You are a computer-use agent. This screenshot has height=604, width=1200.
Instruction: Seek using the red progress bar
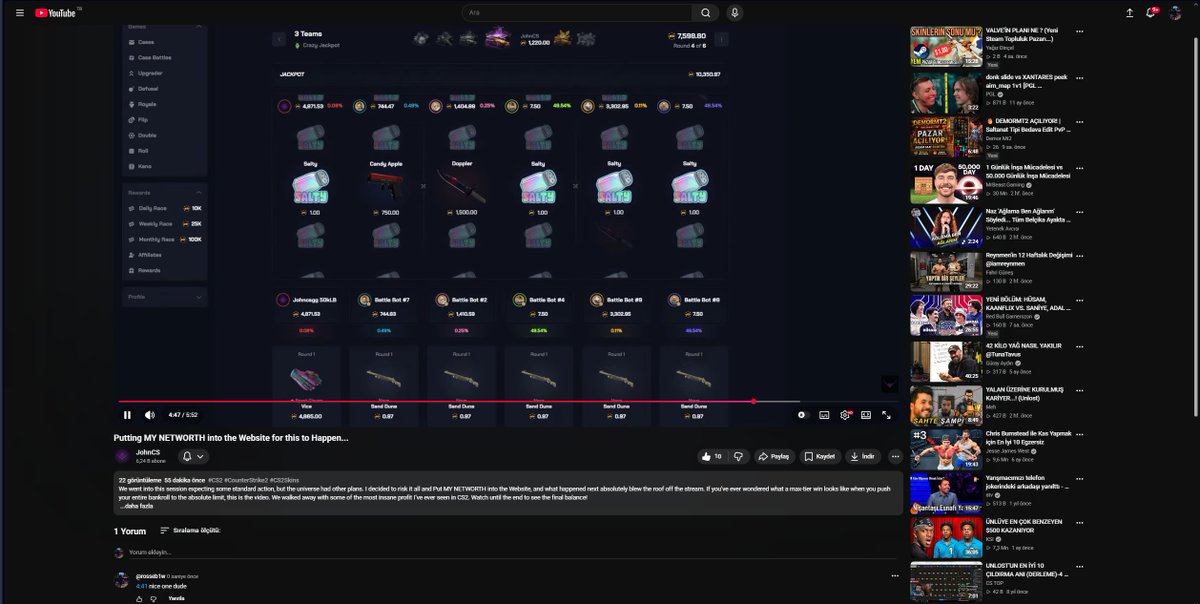click(x=506, y=401)
